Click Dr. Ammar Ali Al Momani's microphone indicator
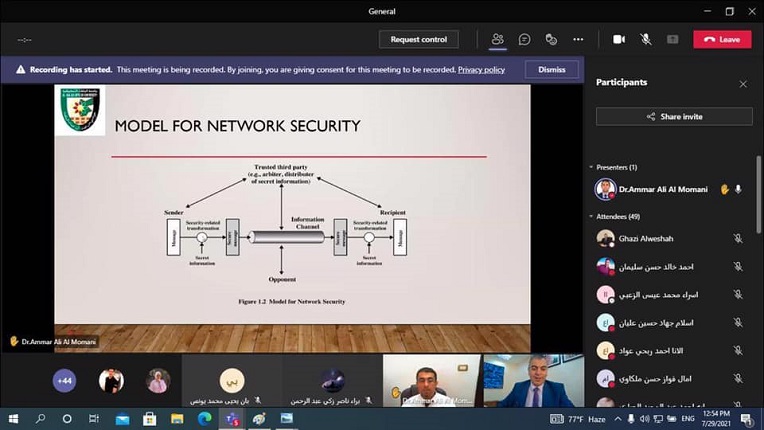Screen dimensions: 764x430 738,189
